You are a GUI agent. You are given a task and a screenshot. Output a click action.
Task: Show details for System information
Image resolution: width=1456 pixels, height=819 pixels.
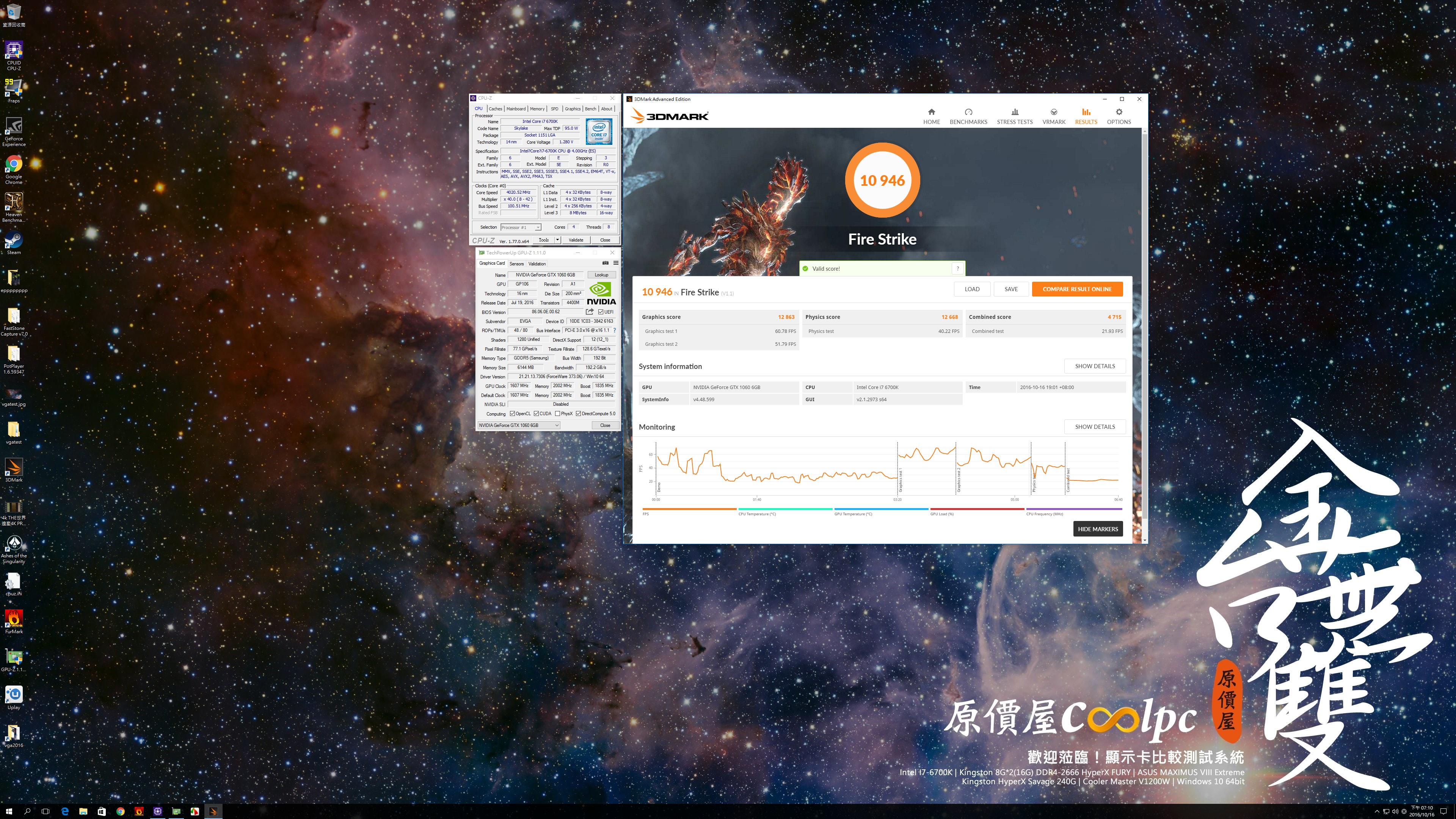click(1095, 366)
